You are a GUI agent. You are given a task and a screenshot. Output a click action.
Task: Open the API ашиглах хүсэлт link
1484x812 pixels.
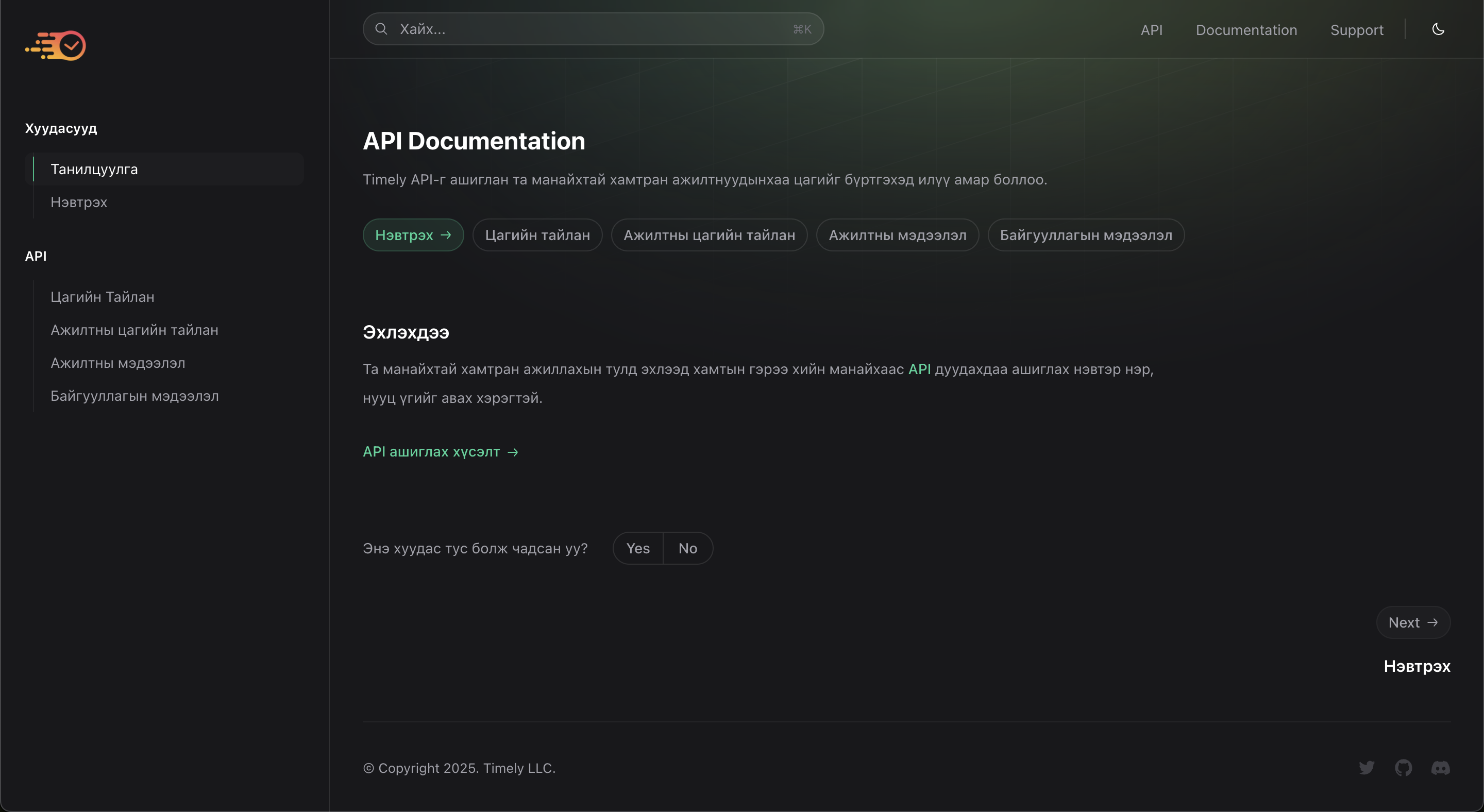click(x=441, y=452)
